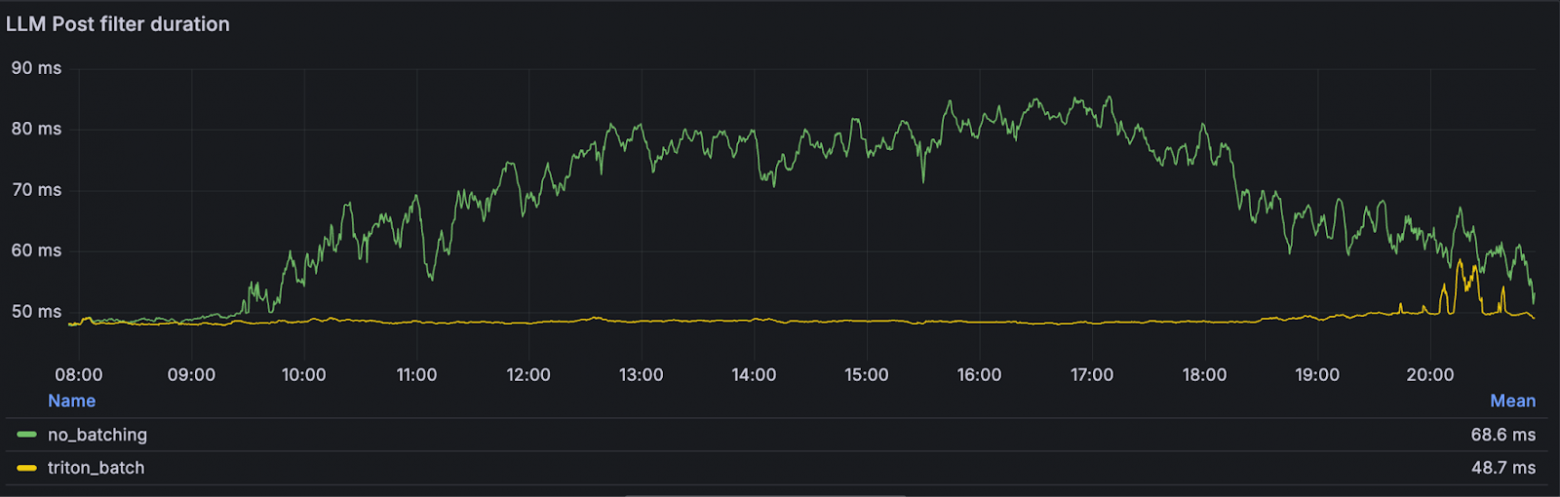1560x497 pixels.
Task: Click the 70 ms y-axis label
Action: [35, 190]
